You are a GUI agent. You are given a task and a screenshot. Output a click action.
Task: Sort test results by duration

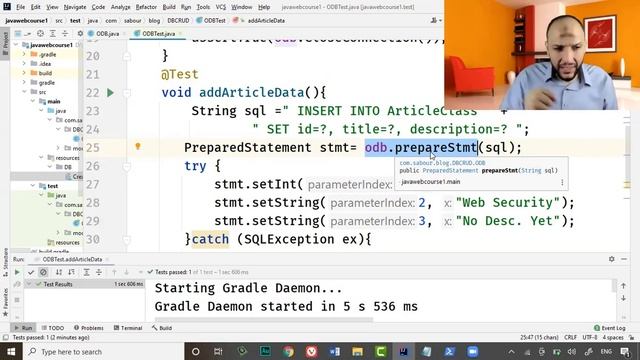(x=71, y=272)
